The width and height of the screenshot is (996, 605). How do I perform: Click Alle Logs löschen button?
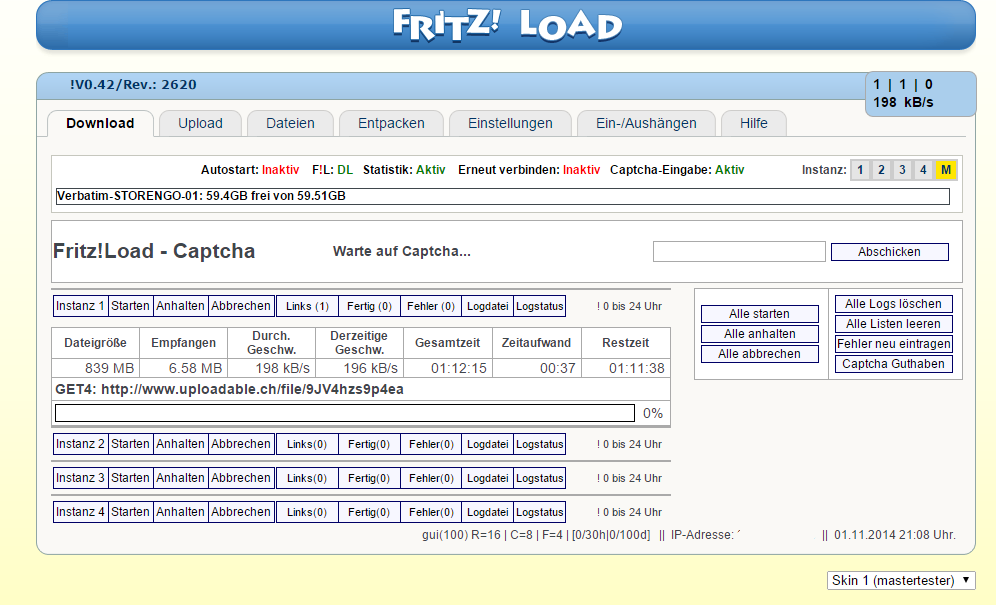(893, 304)
